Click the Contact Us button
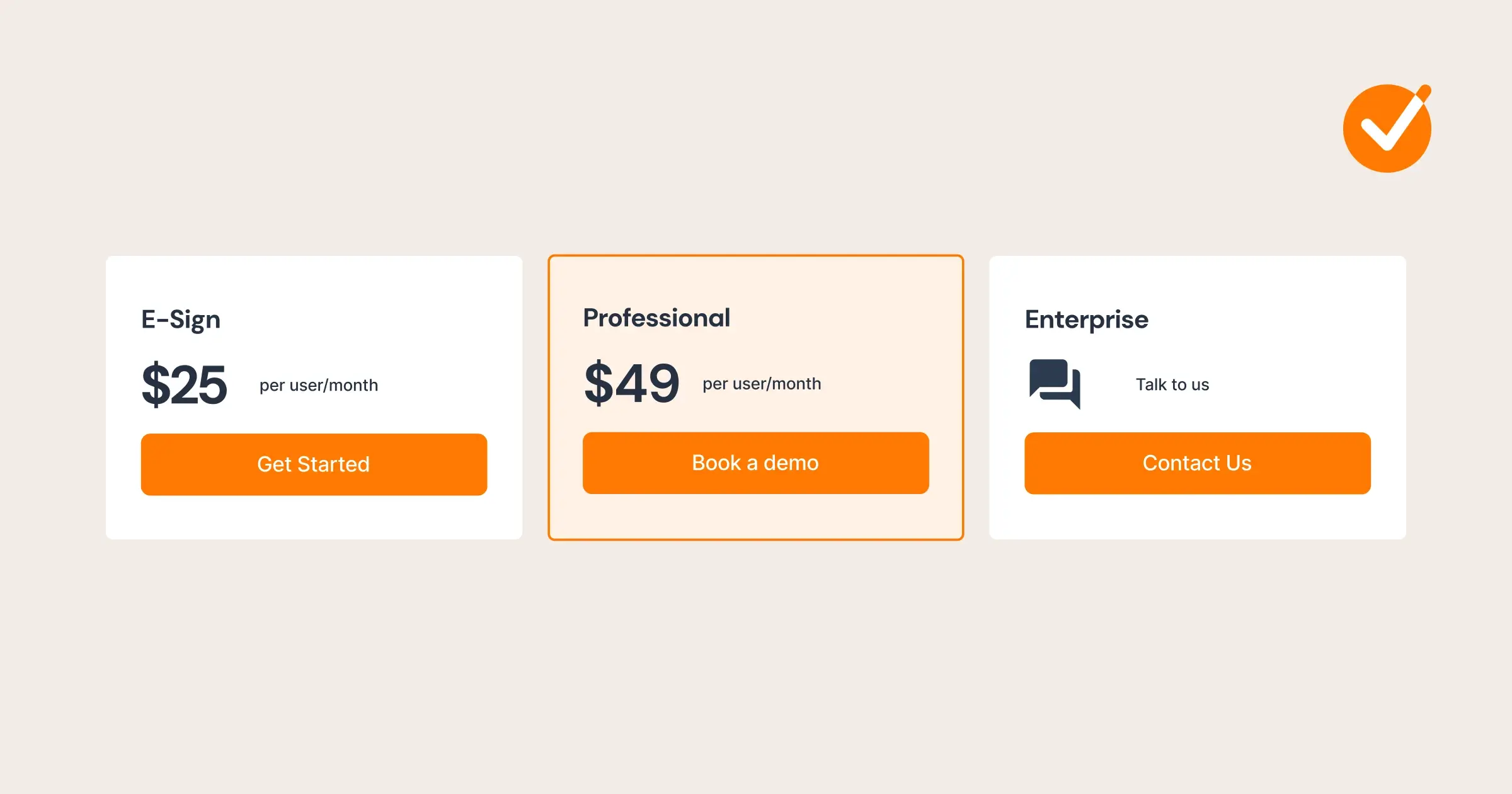The width and height of the screenshot is (1512, 794). [1197, 463]
